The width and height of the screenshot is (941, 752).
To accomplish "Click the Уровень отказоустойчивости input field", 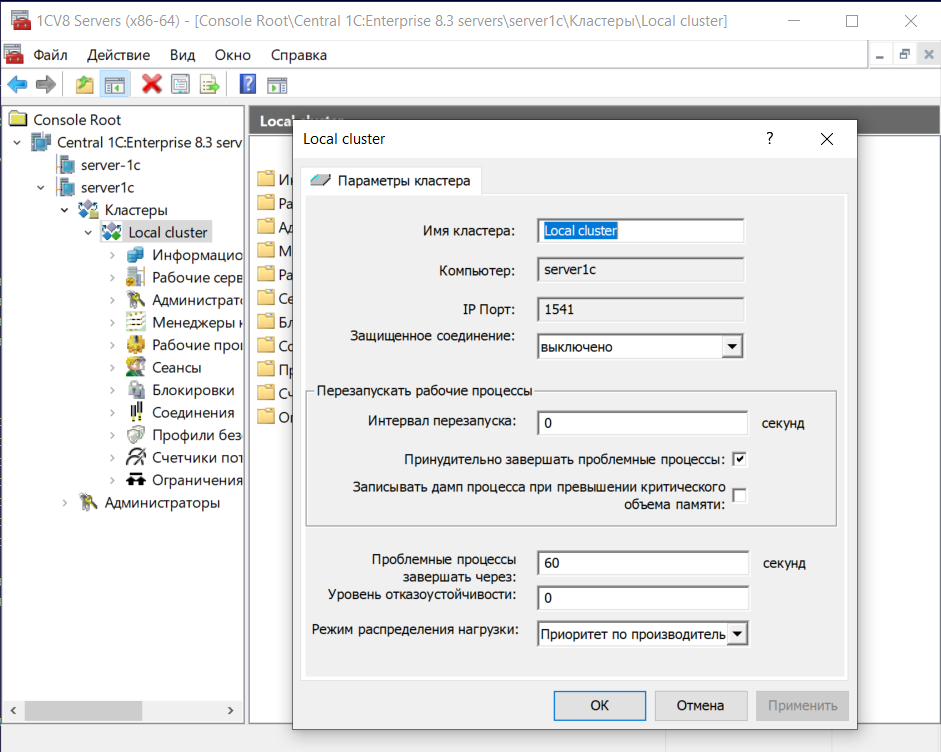I will 643,598.
